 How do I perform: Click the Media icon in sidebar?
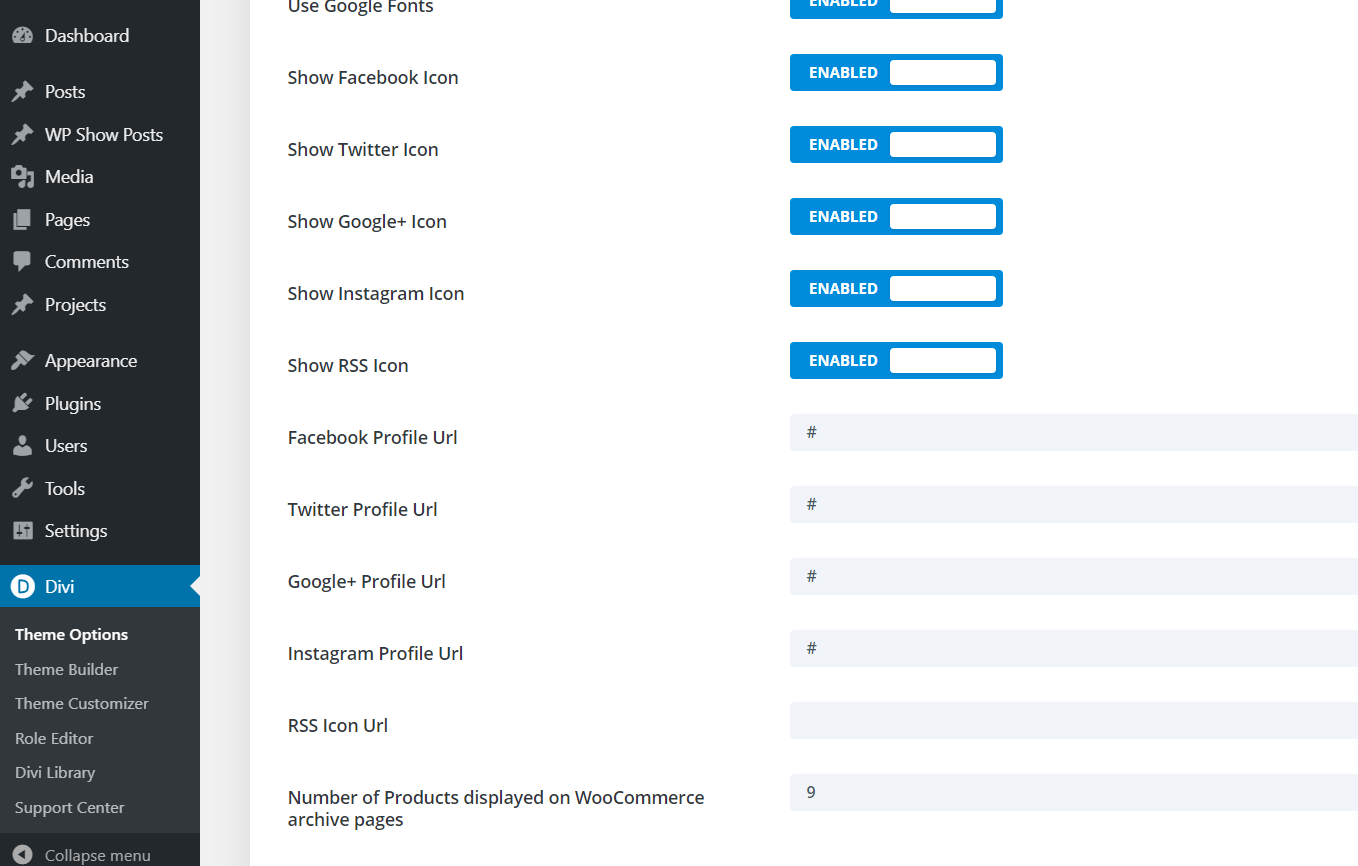[22, 177]
